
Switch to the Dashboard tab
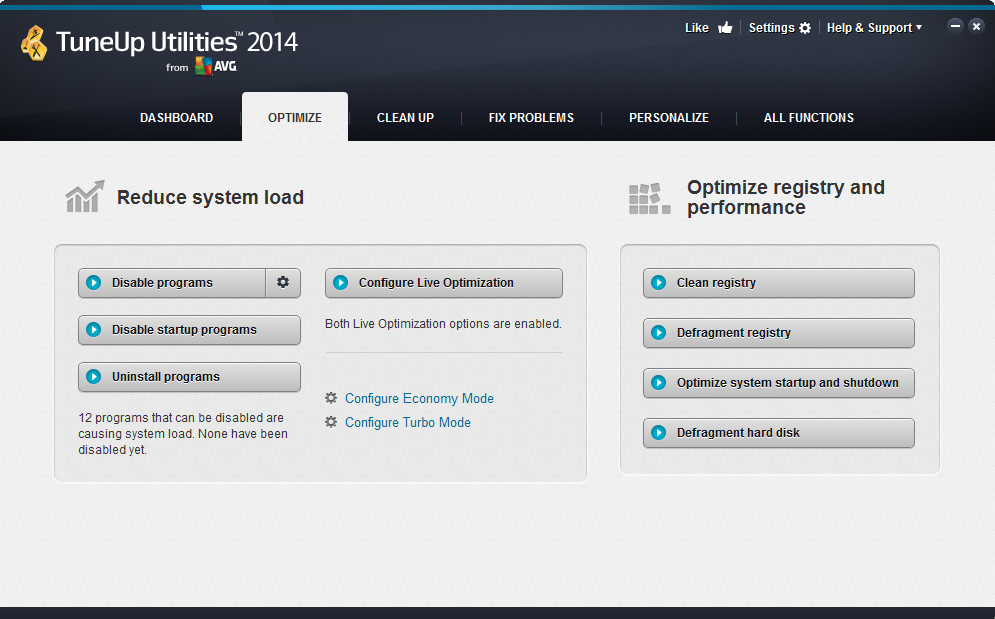coord(176,117)
